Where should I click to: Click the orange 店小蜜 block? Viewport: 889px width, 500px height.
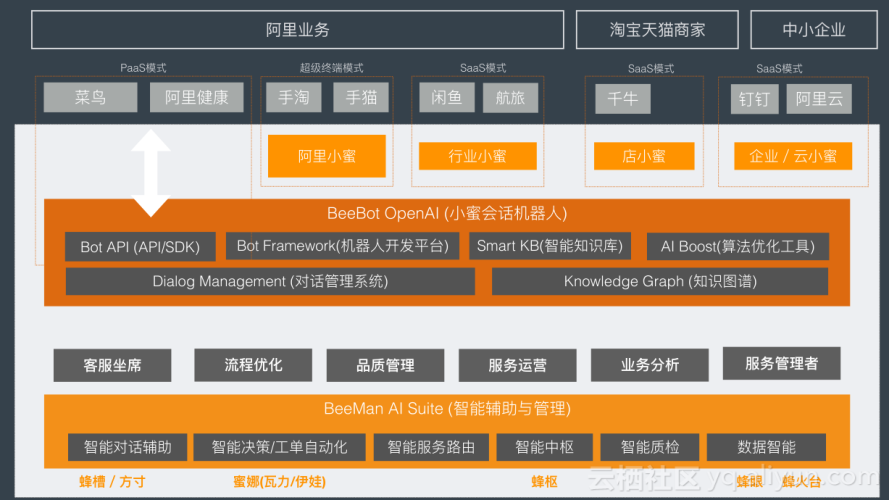pyautogui.click(x=644, y=156)
